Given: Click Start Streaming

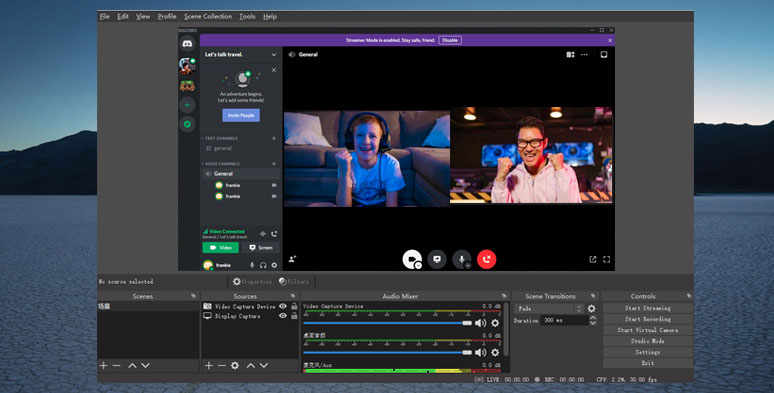Looking at the screenshot, I should [648, 308].
